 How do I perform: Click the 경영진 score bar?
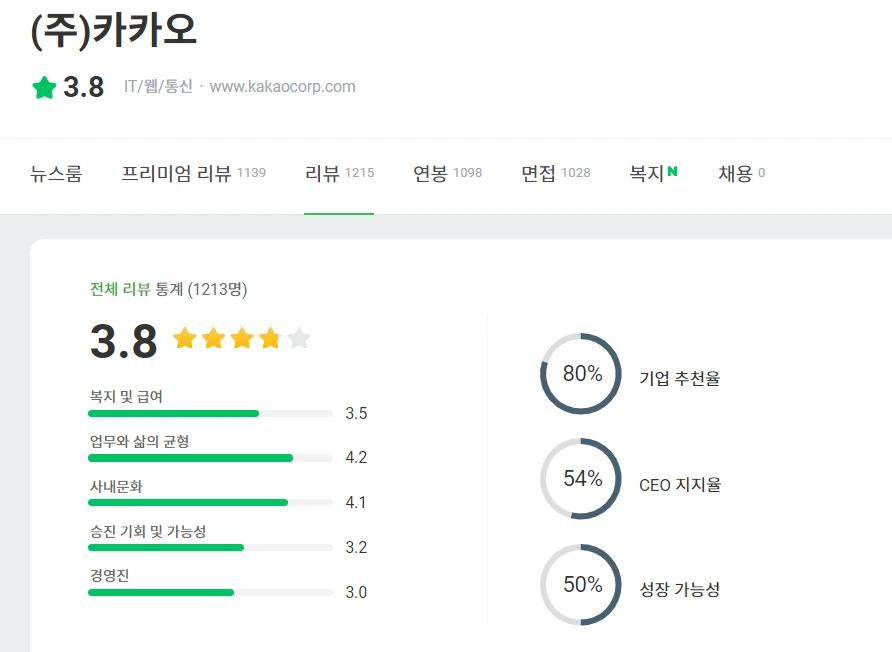[x=208, y=593]
